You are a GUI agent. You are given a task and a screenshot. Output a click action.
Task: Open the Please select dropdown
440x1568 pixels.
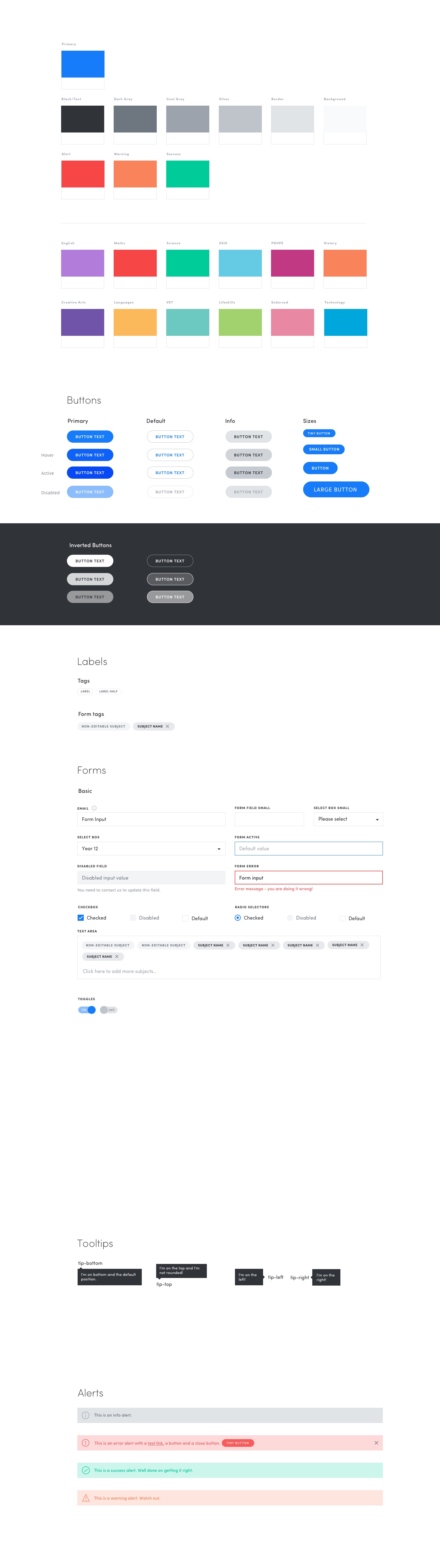coord(348,819)
